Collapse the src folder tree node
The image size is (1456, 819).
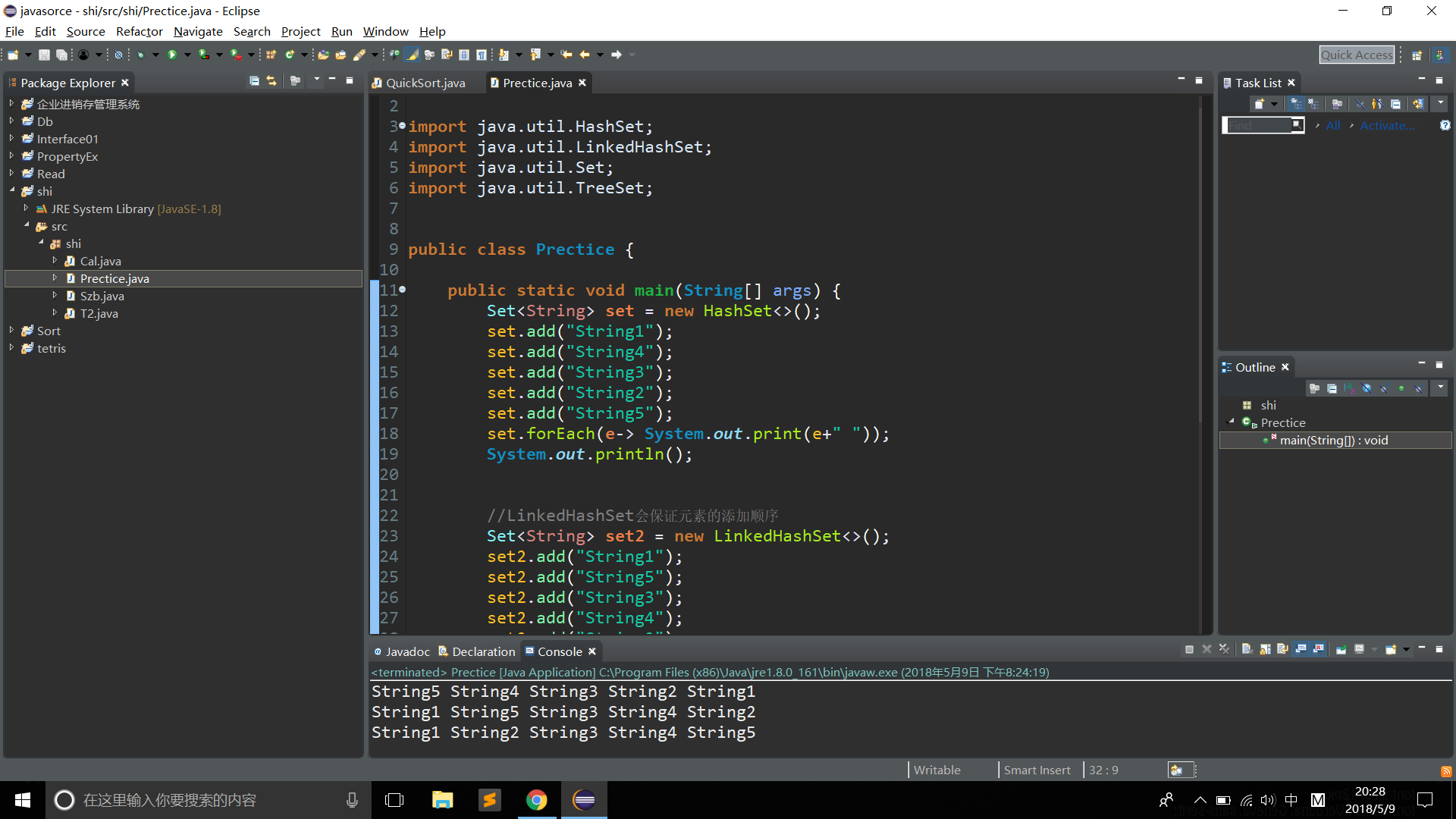click(27, 226)
